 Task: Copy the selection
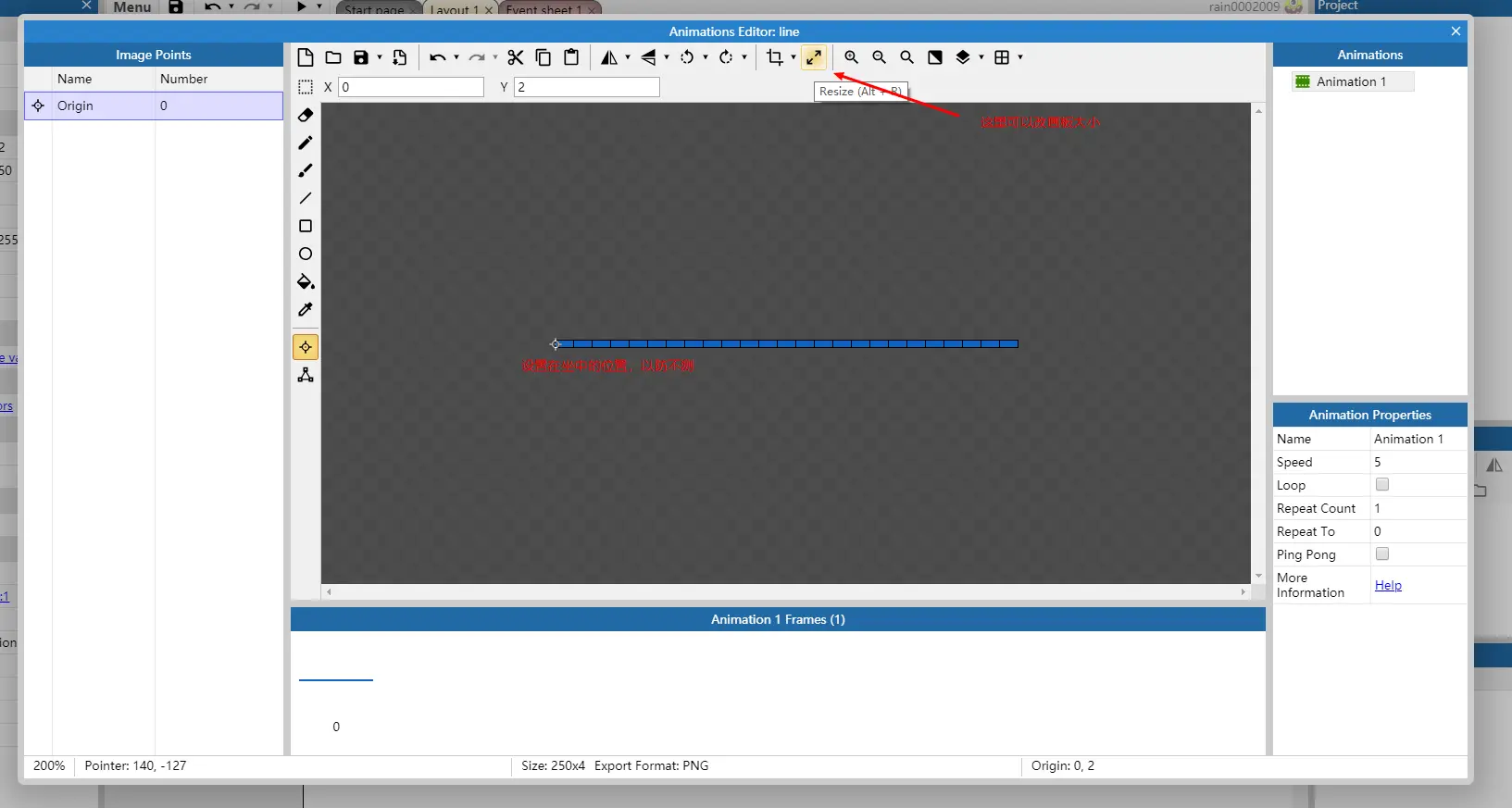[x=544, y=57]
